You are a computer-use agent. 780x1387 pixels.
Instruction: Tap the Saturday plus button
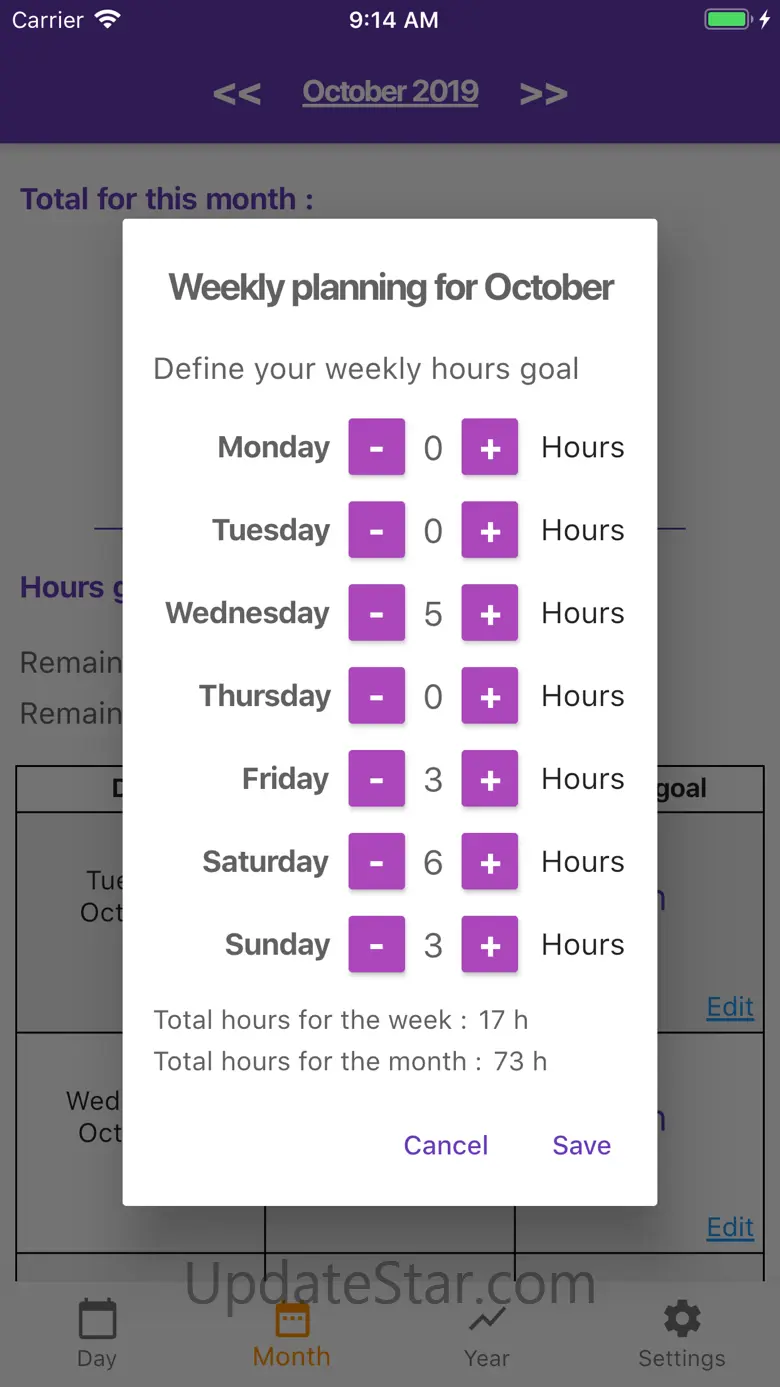(x=490, y=862)
